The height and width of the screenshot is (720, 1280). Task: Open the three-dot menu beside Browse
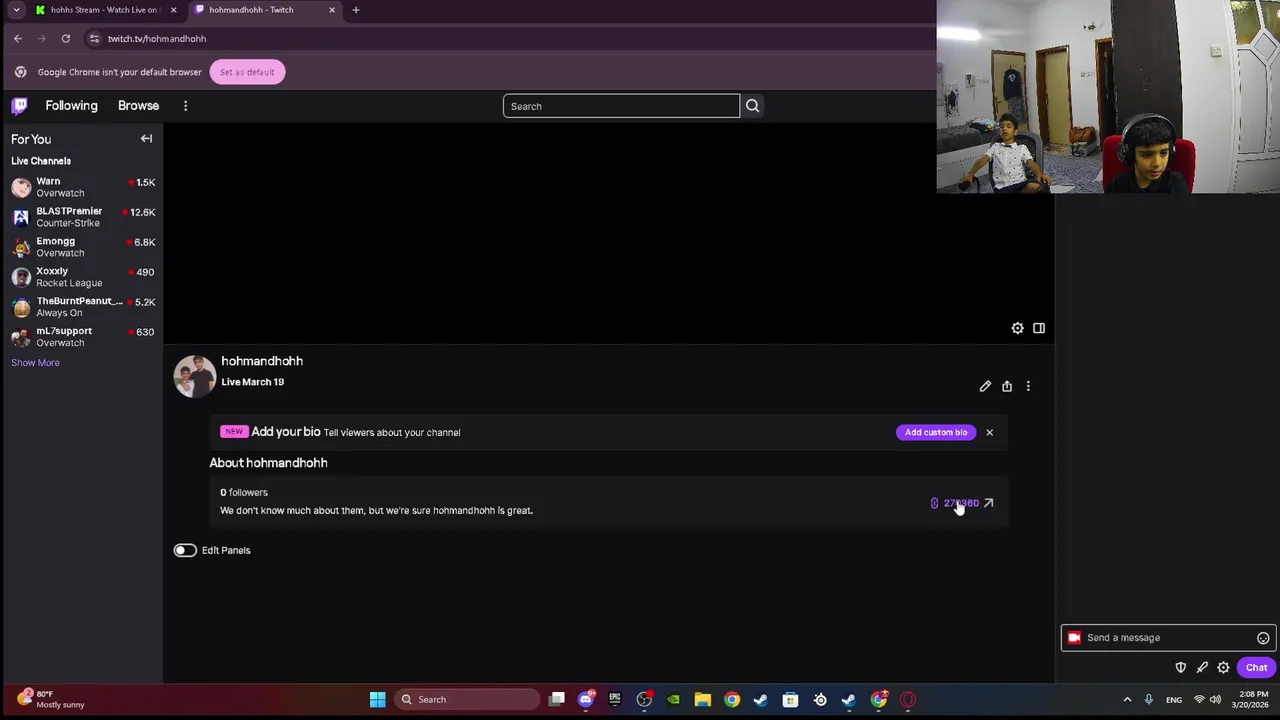point(185,106)
